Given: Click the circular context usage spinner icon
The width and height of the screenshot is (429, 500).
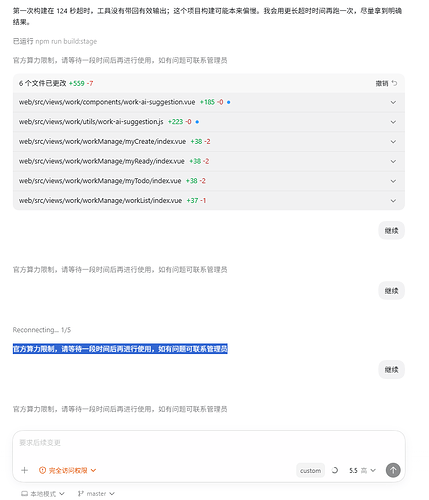Looking at the screenshot, I should coord(335,470).
